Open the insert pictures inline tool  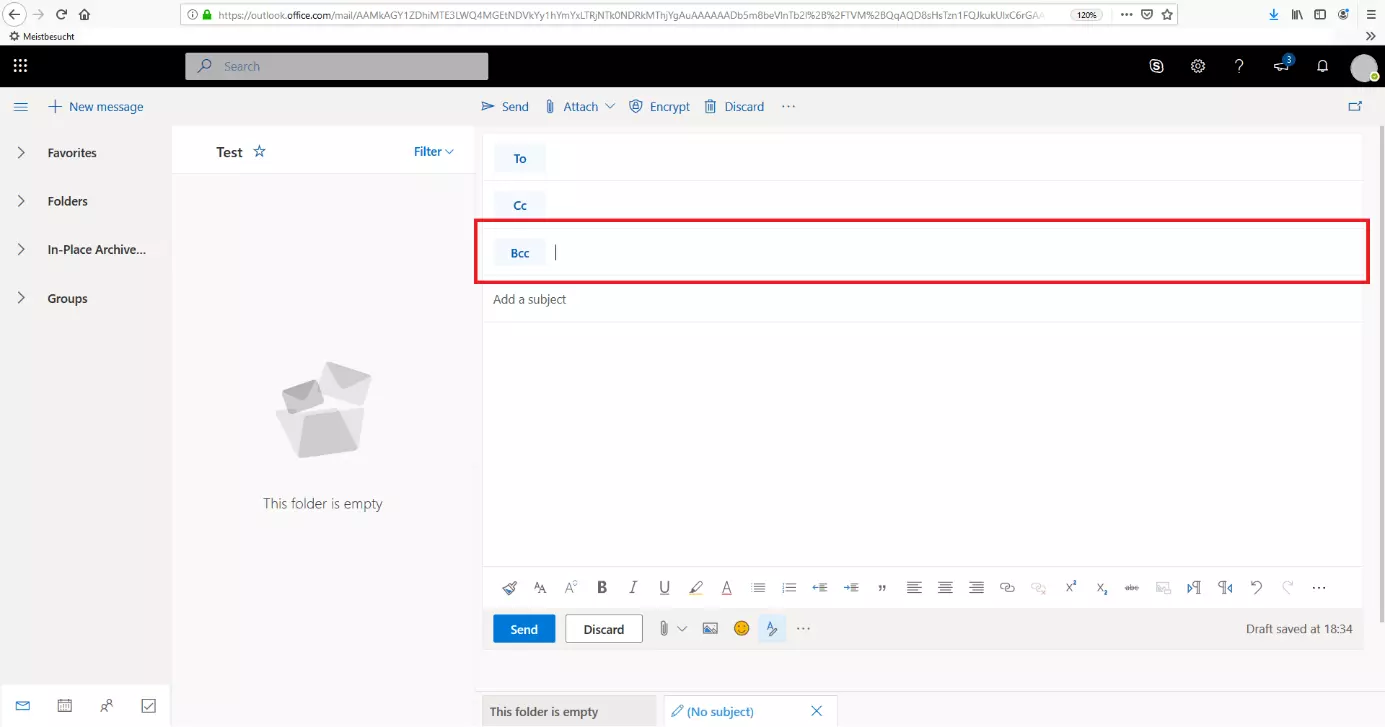[710, 628]
